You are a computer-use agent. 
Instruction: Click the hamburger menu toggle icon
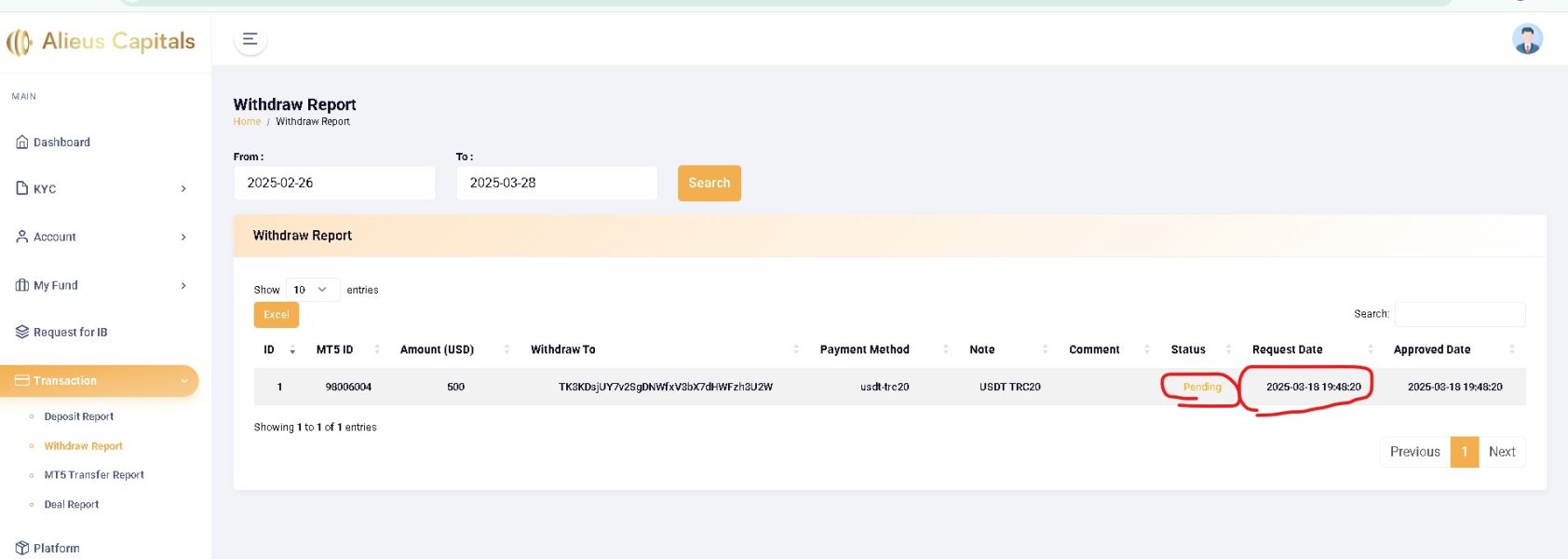[250, 39]
